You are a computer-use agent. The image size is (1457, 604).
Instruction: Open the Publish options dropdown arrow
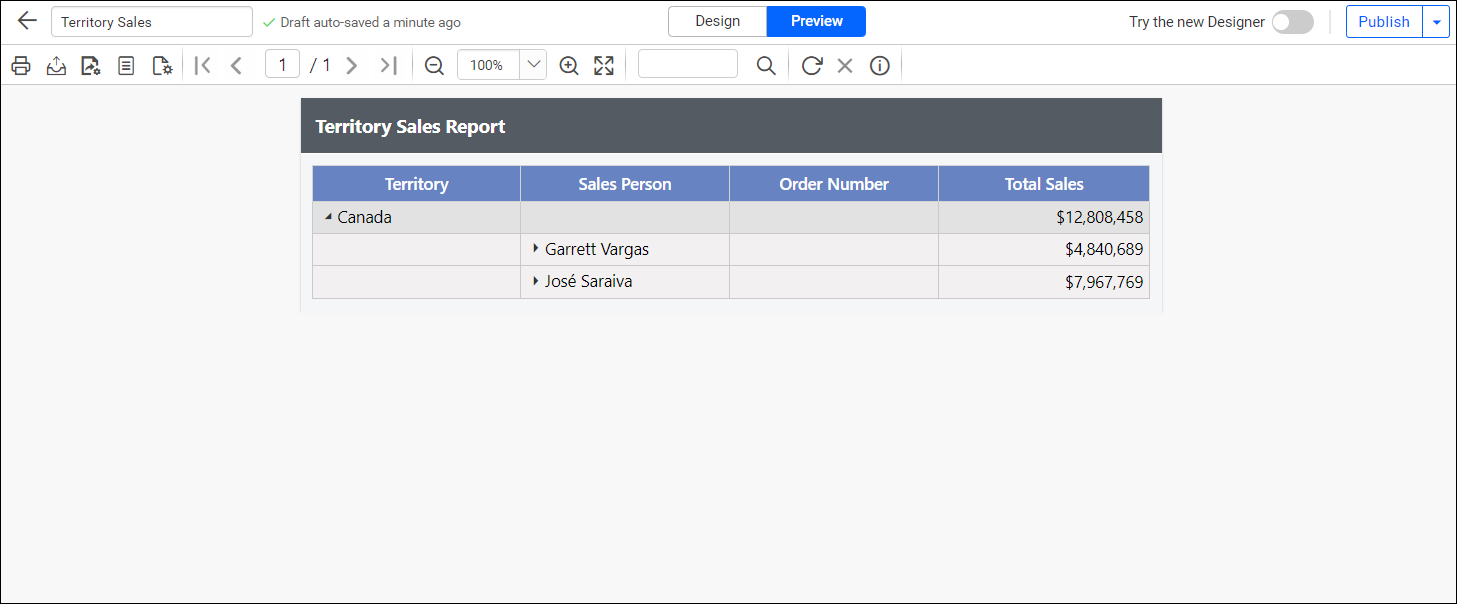[x=1437, y=21]
